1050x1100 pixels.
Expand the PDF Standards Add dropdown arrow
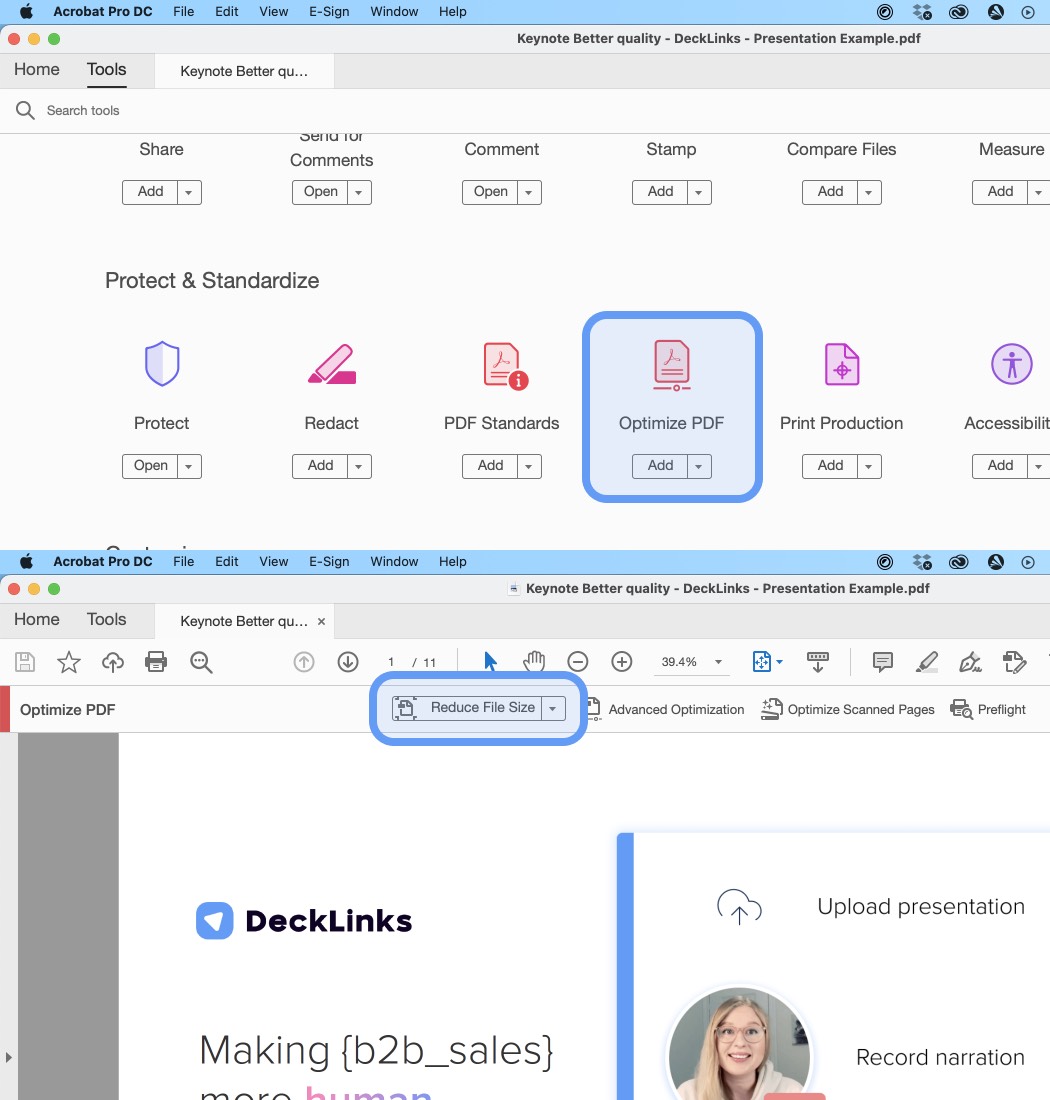tap(527, 465)
